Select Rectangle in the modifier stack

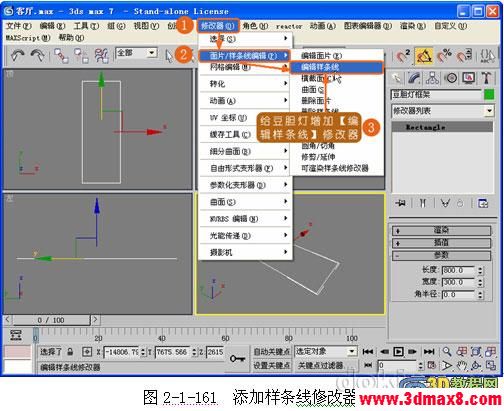(442, 127)
